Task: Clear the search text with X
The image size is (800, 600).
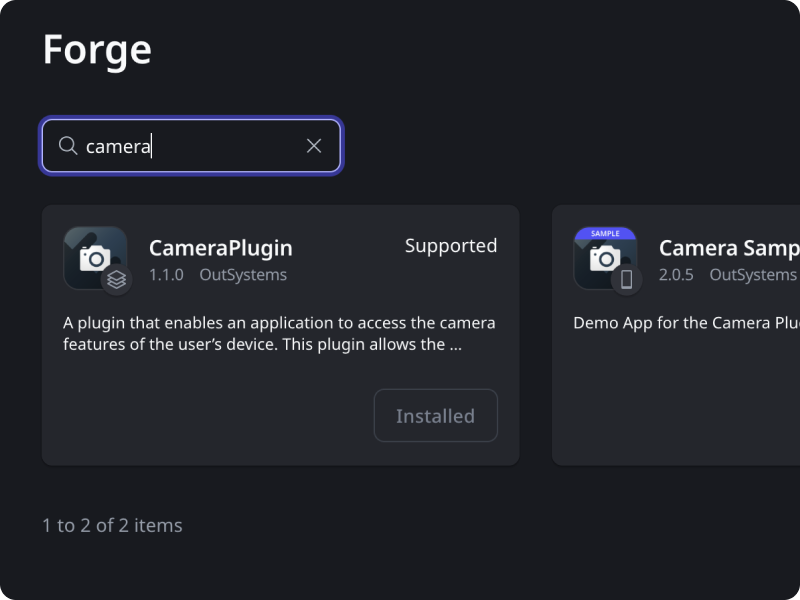Action: pos(314,146)
